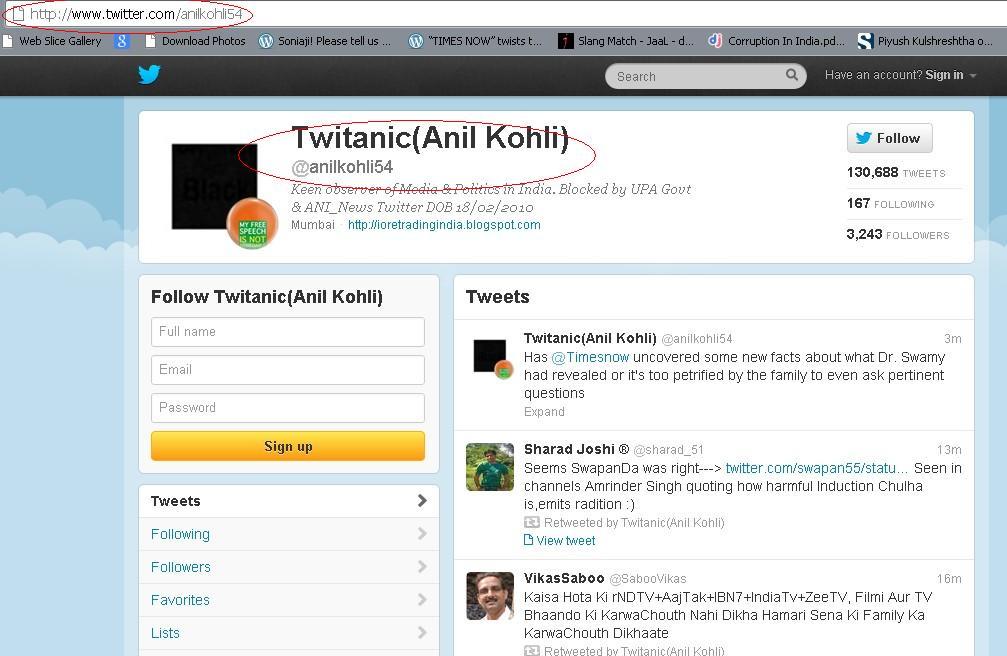Focus the browser address bar URL
The width and height of the screenshot is (1007, 656).
(137, 13)
